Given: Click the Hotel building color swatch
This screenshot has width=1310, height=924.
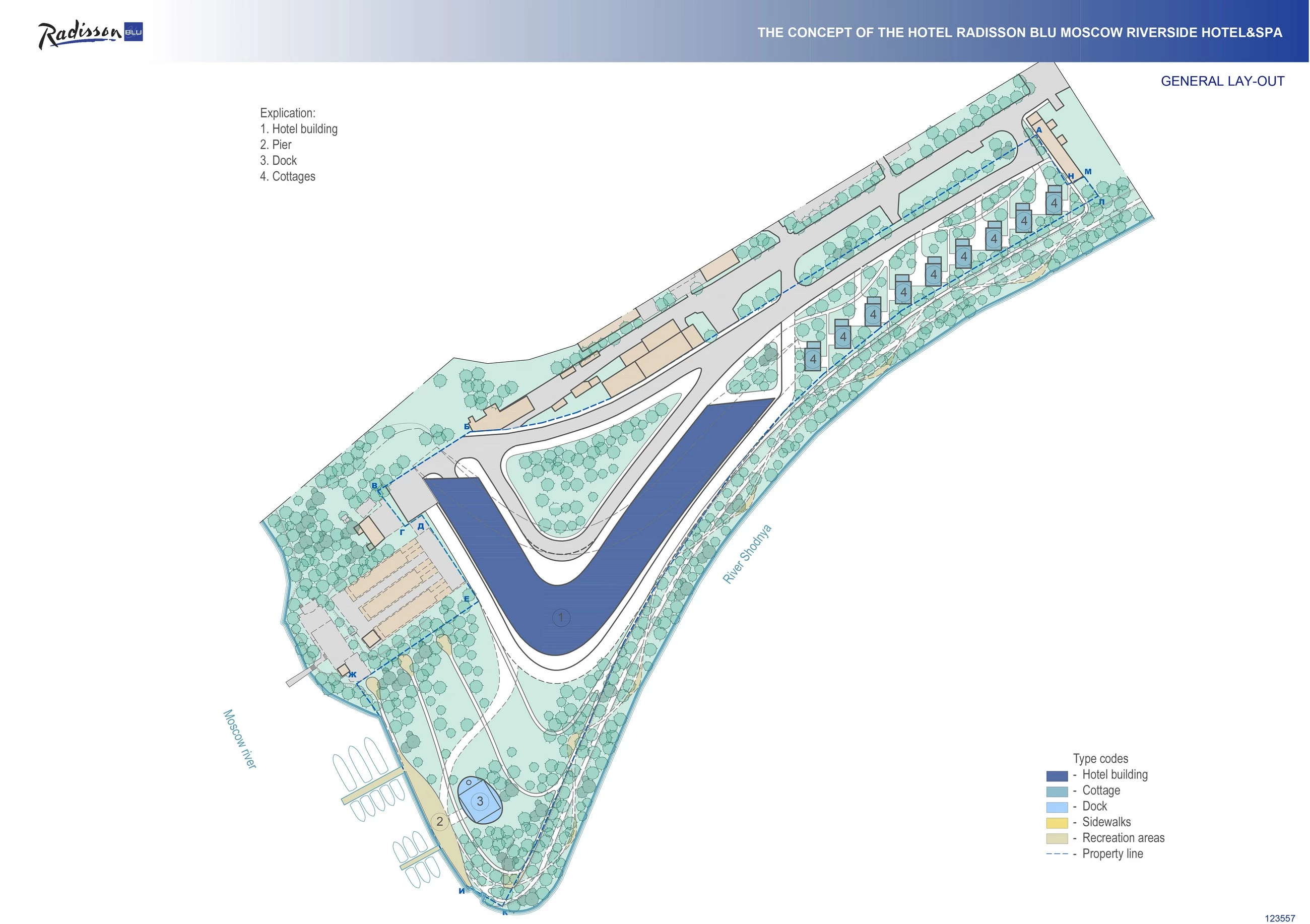Looking at the screenshot, I should point(1057,776).
